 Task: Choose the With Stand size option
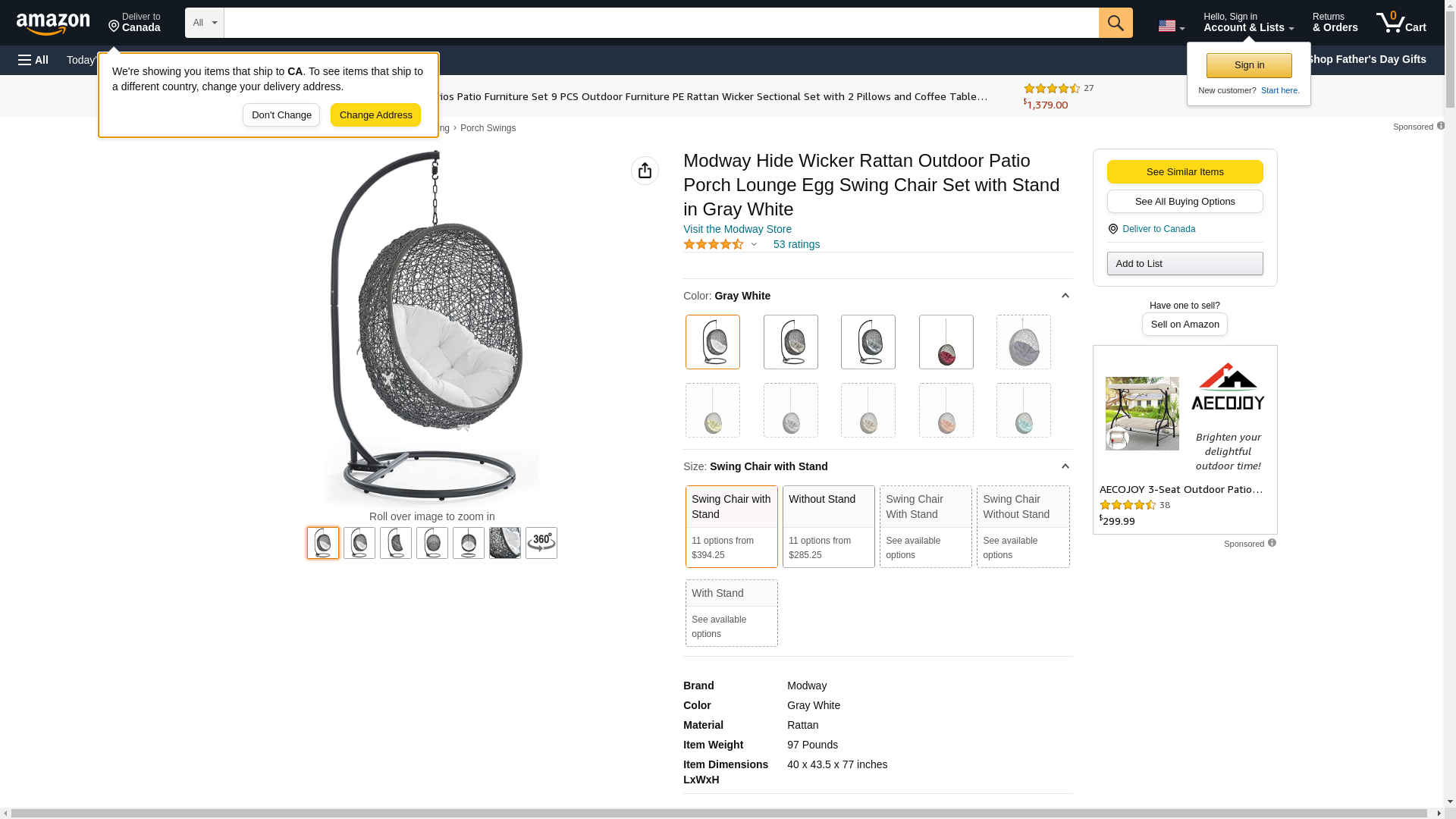[x=731, y=613]
